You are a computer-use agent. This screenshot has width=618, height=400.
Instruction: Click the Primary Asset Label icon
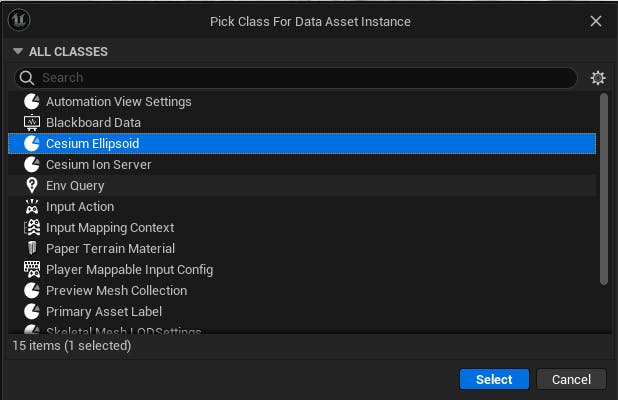coord(32,311)
